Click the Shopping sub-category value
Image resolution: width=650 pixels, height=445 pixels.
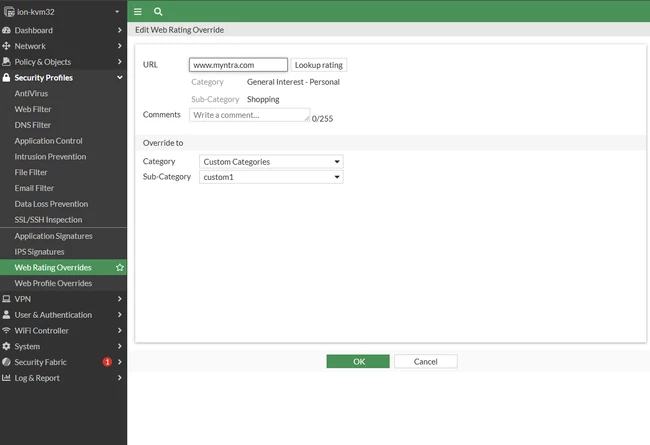[263, 100]
